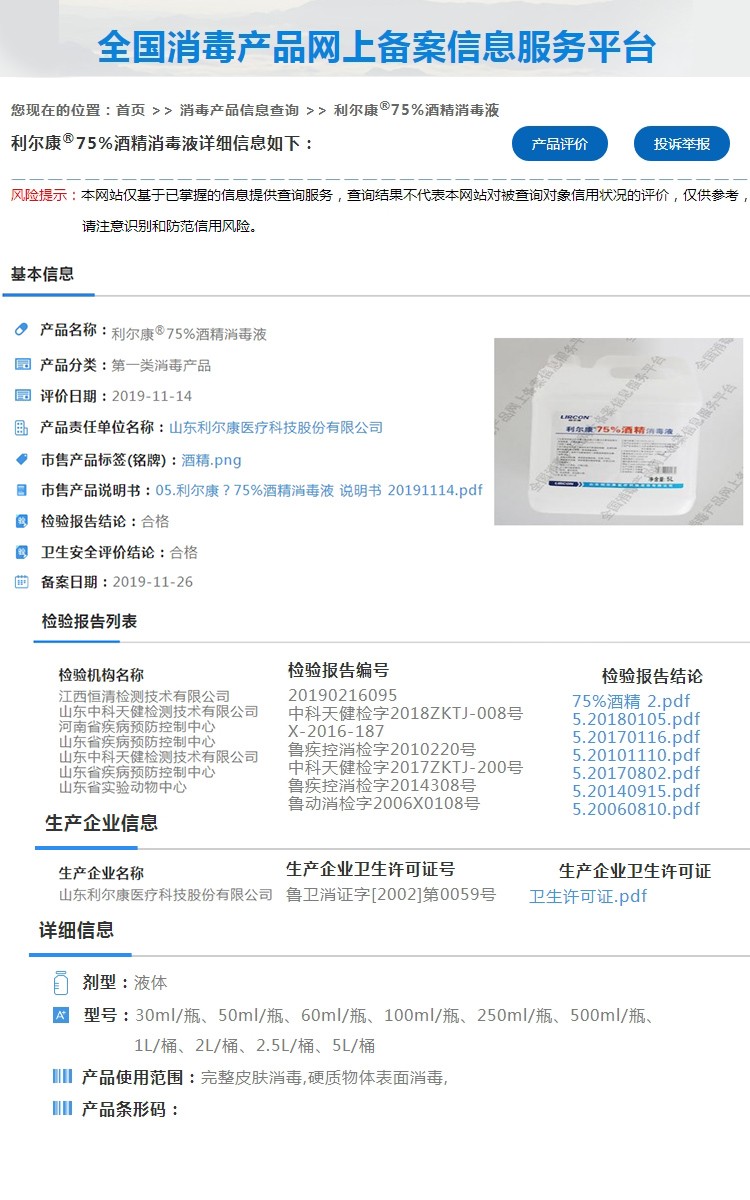Click 利尔康®75%酒精消毒液 at the breadcrumb end

tap(416, 110)
